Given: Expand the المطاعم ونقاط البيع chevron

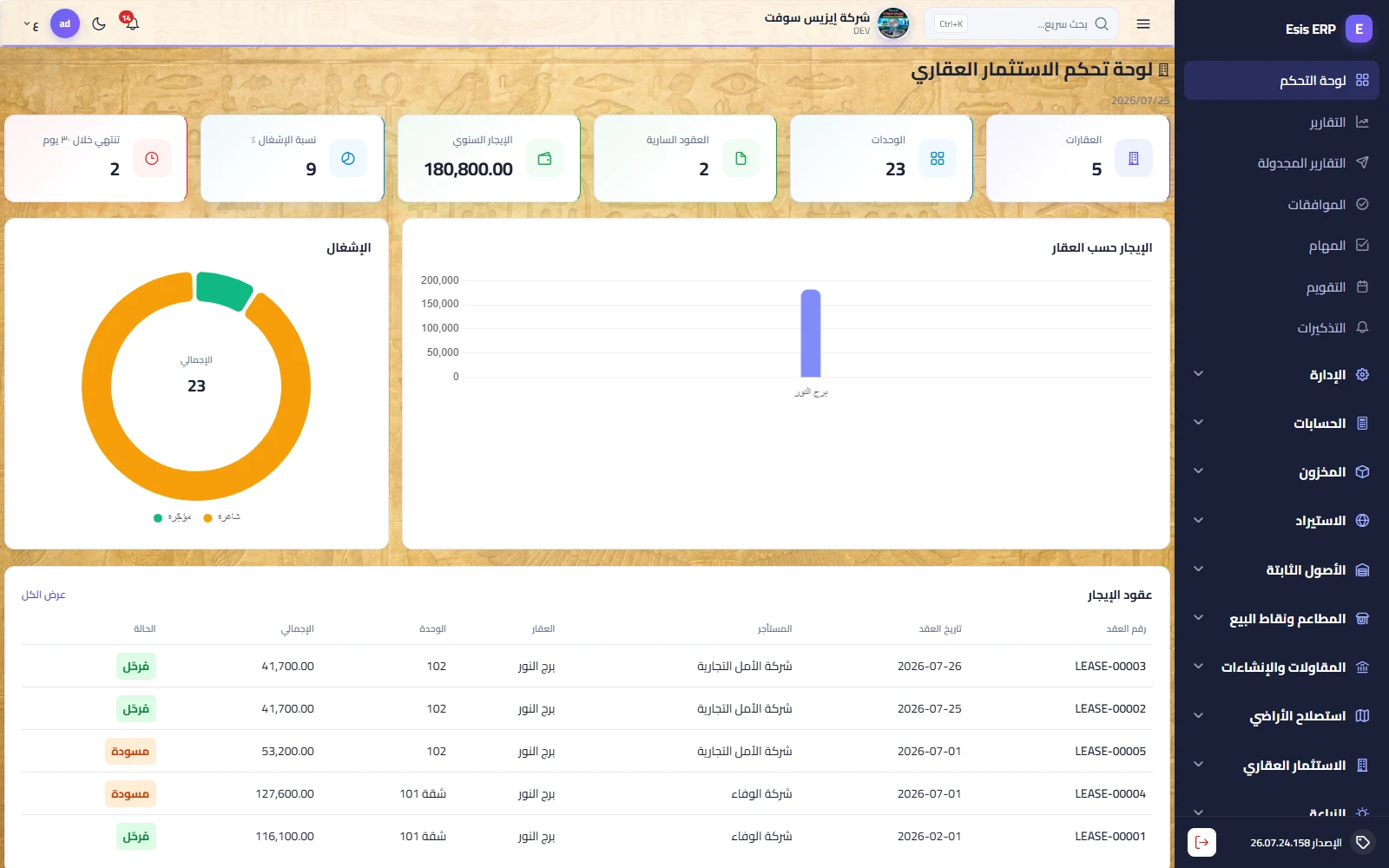Looking at the screenshot, I should tap(1198, 618).
